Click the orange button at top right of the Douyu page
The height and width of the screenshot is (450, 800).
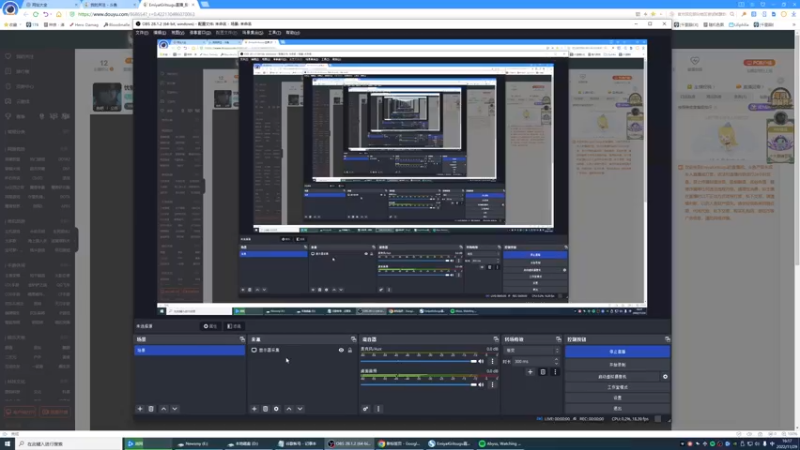tap(759, 63)
